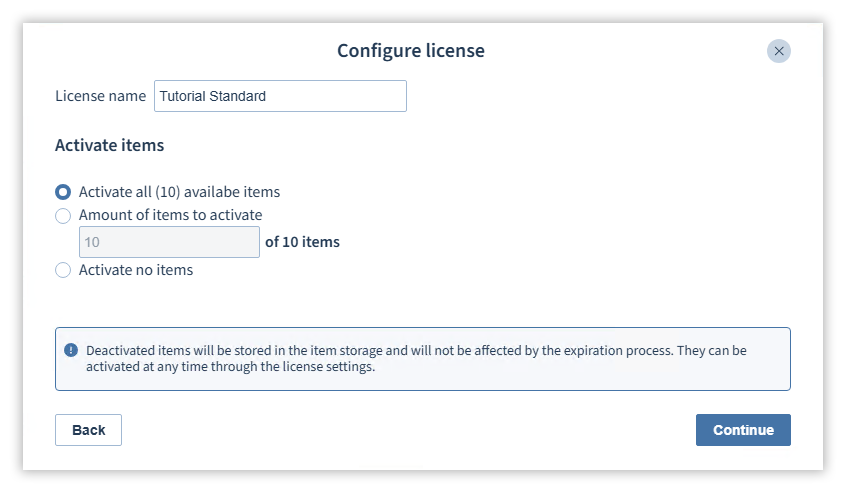Choose Amount of items to activate radio

63,216
